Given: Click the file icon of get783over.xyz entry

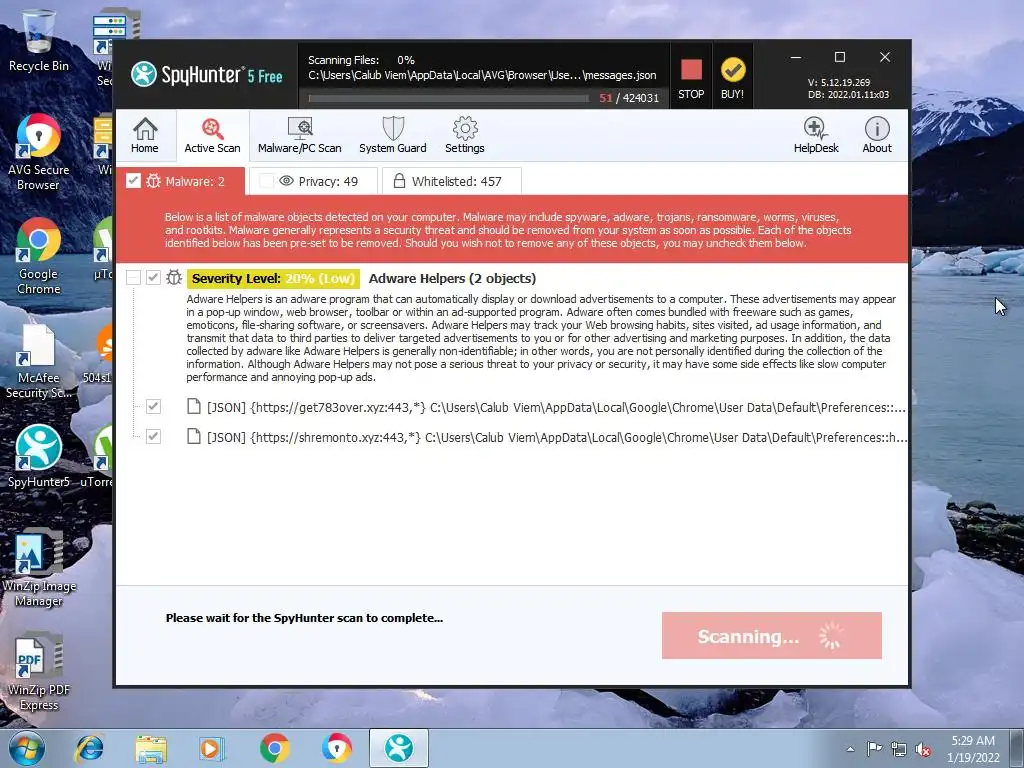Looking at the screenshot, I should tap(193, 406).
